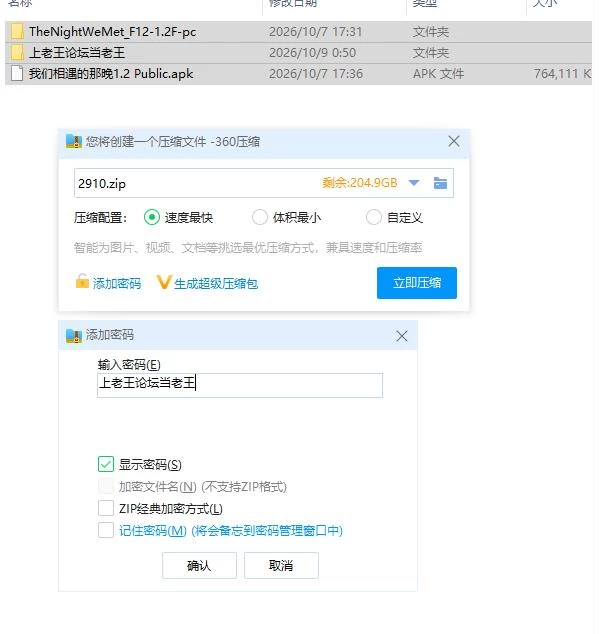613x634 pixels.
Task: Enable the ZIP经典加密方式(L) checkbox
Action: point(106,508)
